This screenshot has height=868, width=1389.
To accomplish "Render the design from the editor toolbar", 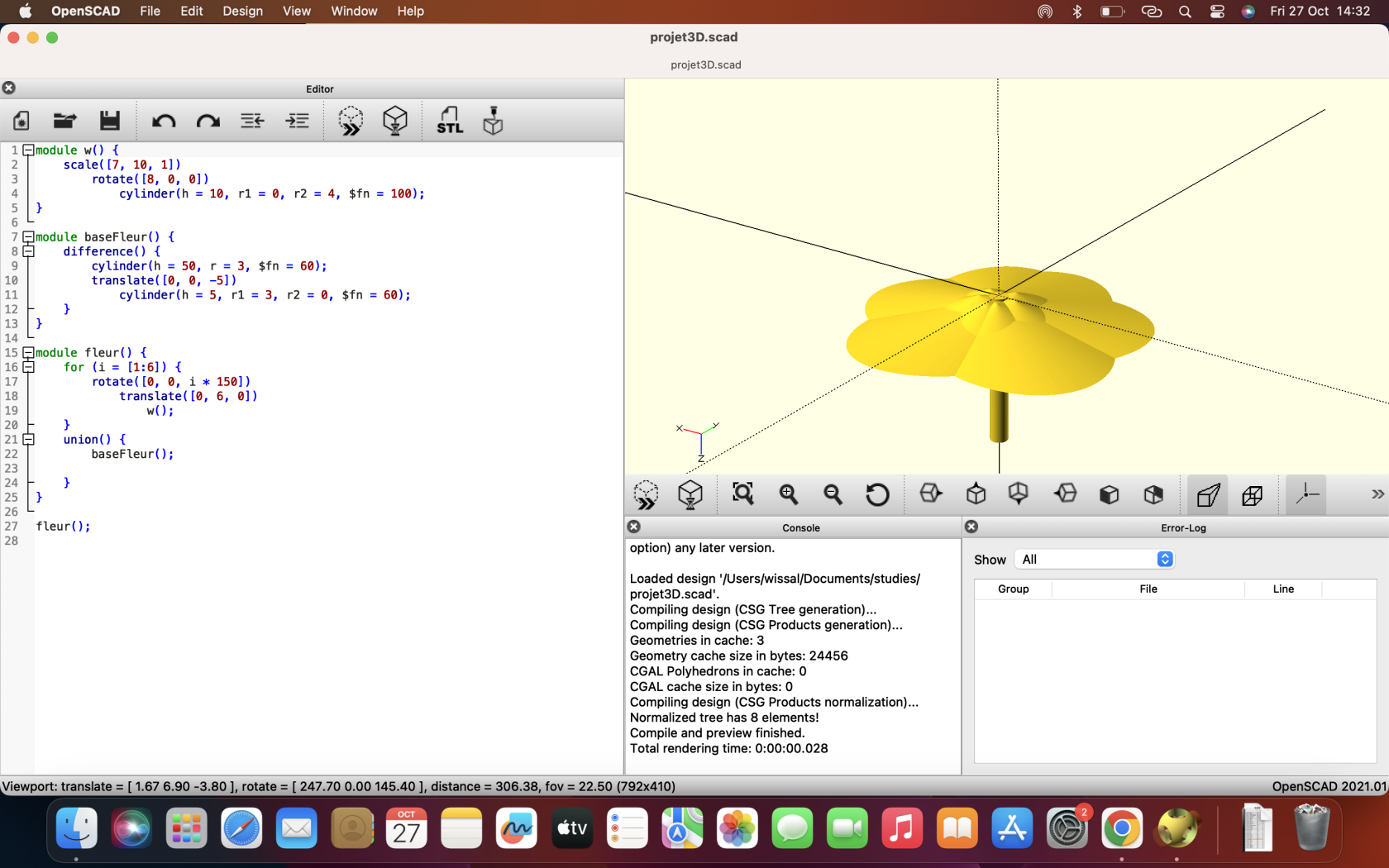I will click(x=395, y=121).
